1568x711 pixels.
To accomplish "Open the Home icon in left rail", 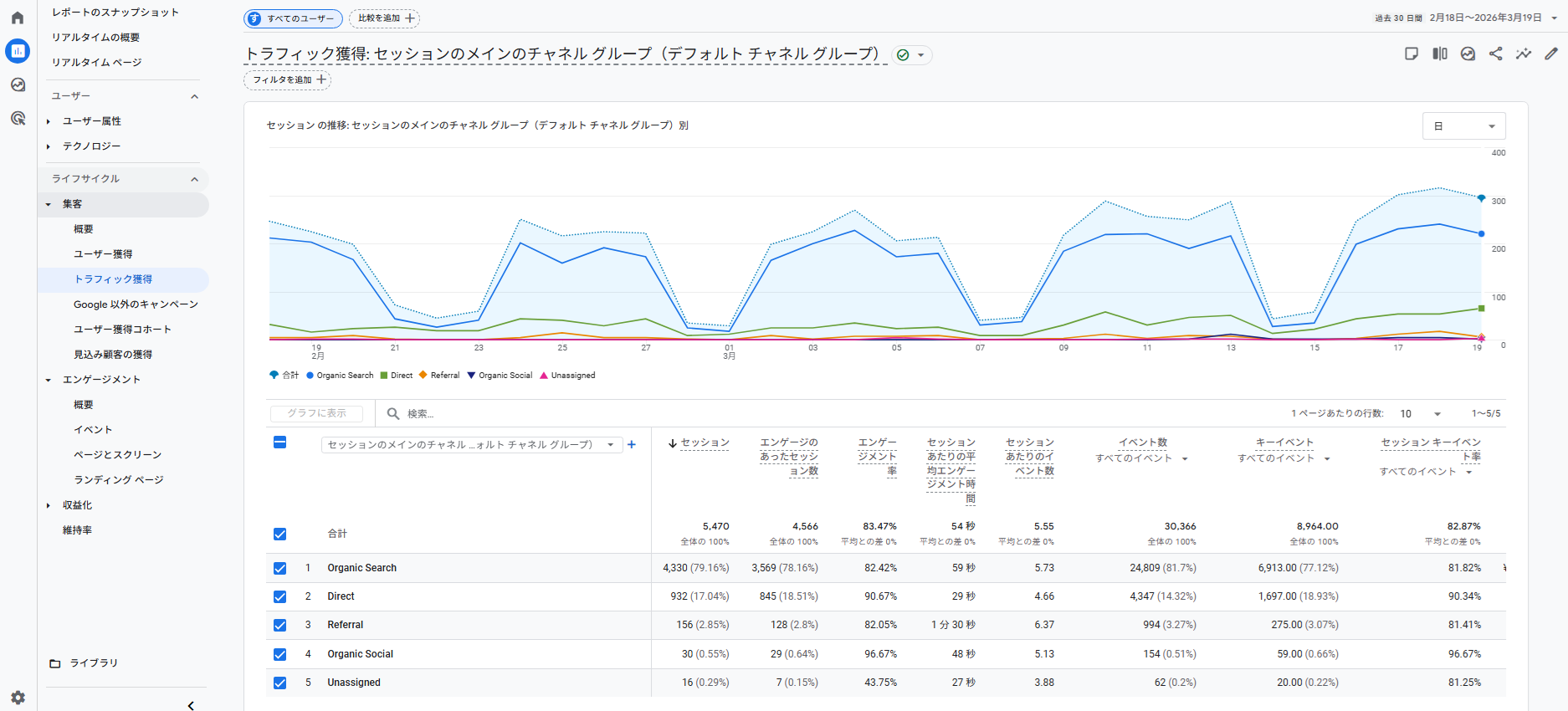I will click(x=18, y=18).
